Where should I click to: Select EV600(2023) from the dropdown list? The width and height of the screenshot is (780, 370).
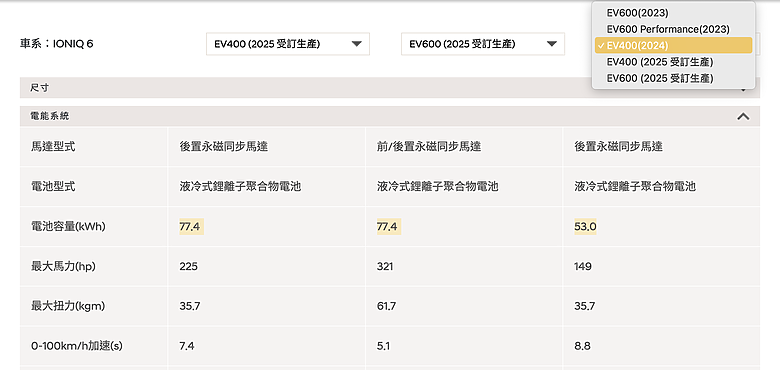click(674, 13)
